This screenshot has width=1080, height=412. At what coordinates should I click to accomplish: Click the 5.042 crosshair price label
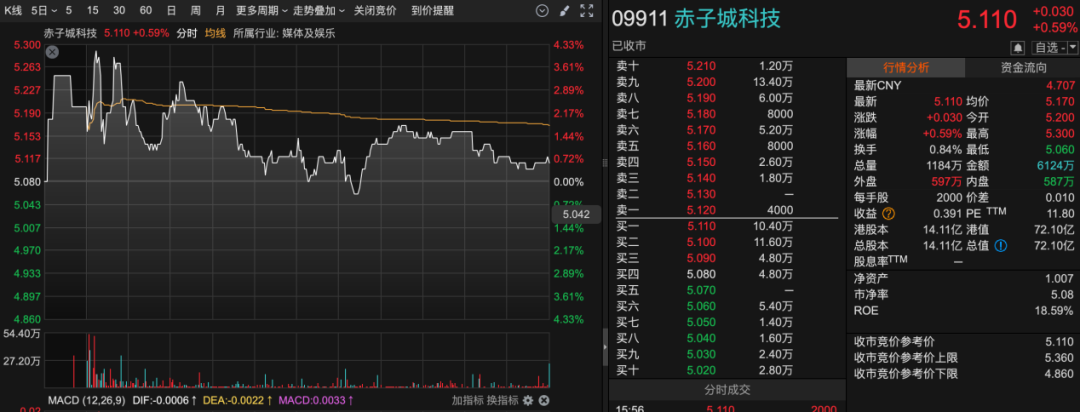coord(577,215)
